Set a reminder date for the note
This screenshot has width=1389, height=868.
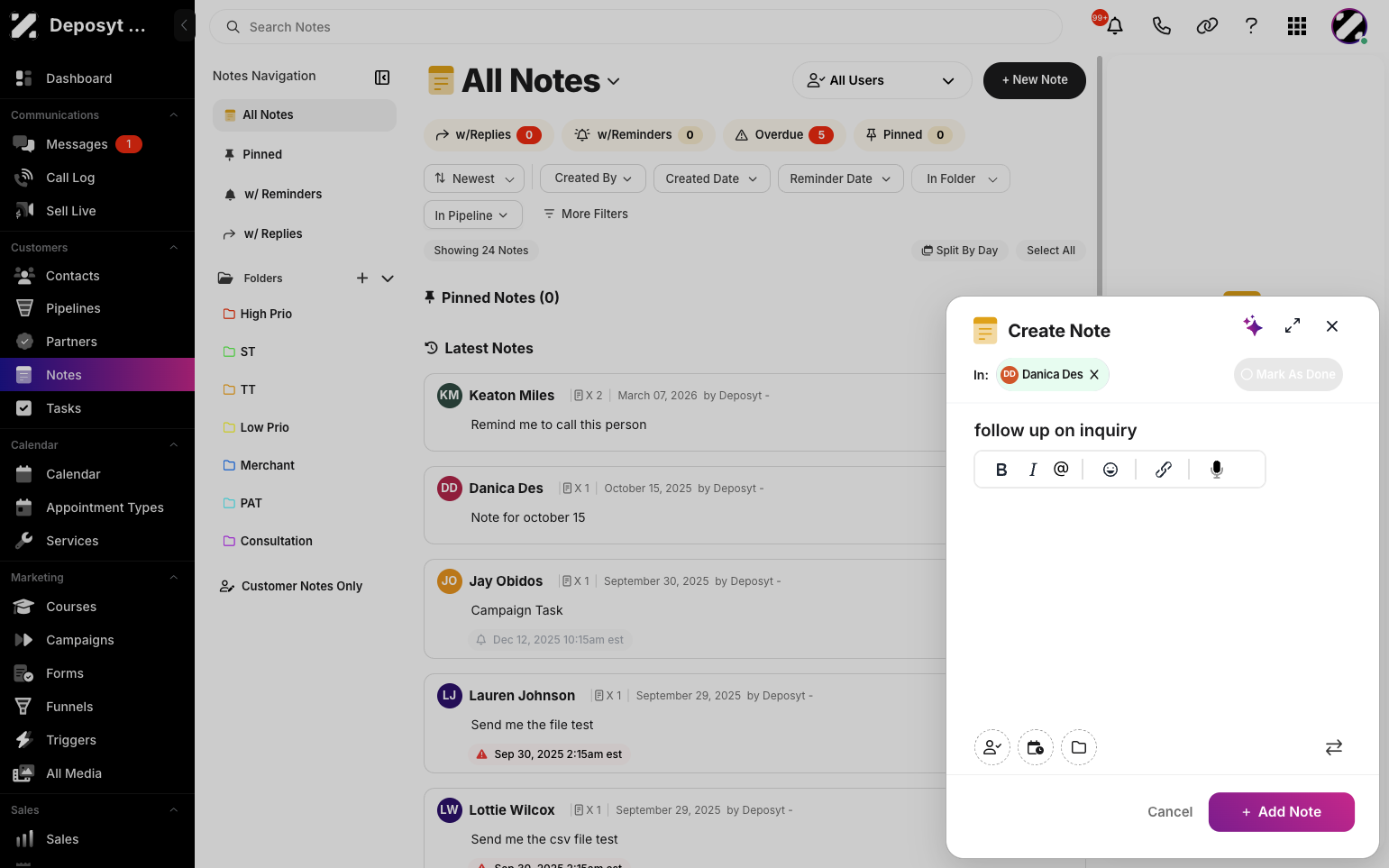point(1036,747)
